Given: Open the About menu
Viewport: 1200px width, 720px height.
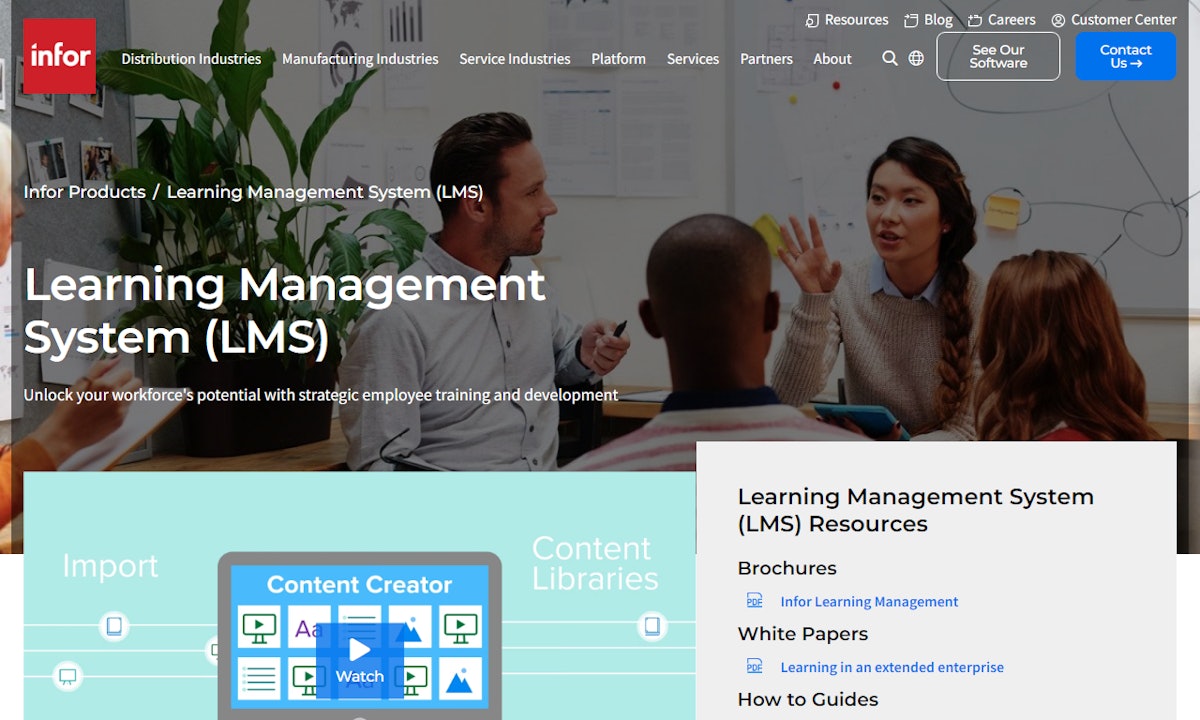Looking at the screenshot, I should click(832, 58).
